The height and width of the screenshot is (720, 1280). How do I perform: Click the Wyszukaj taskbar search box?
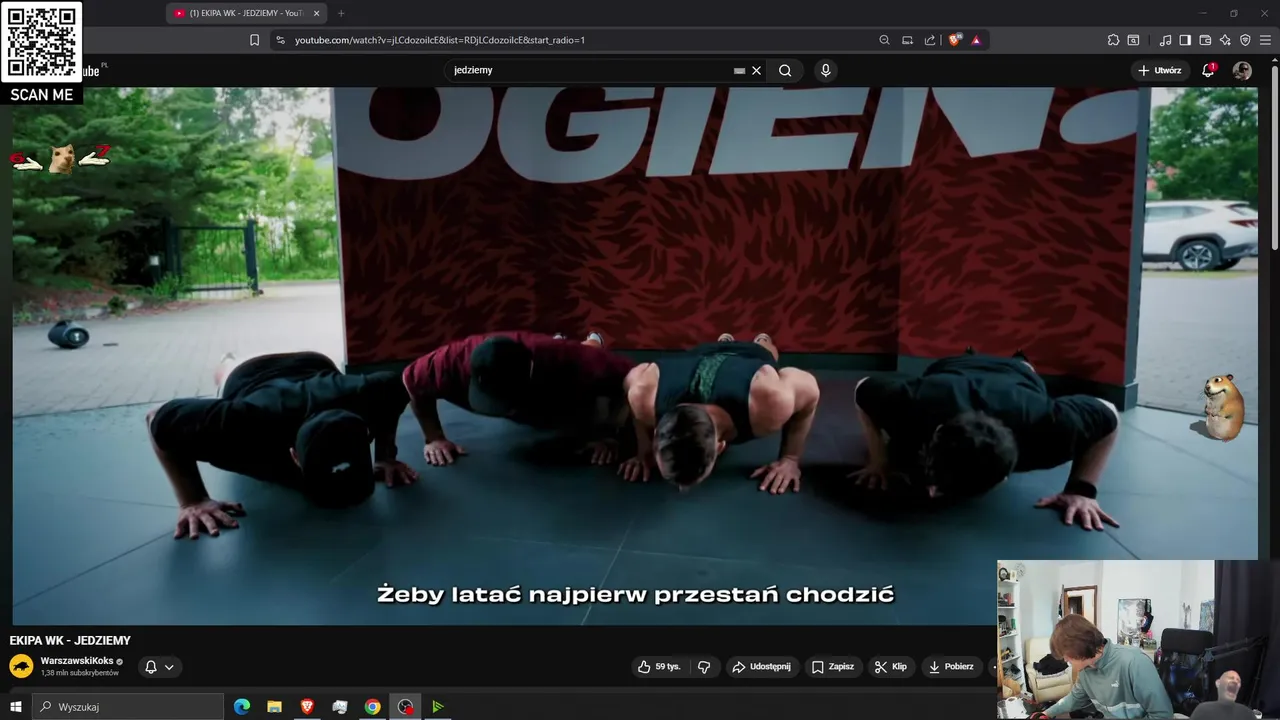coord(128,707)
